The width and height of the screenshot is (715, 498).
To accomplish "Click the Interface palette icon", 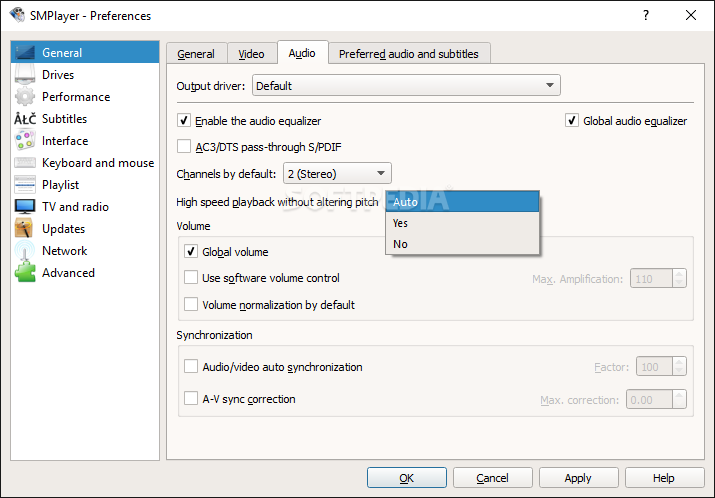I will 25,140.
